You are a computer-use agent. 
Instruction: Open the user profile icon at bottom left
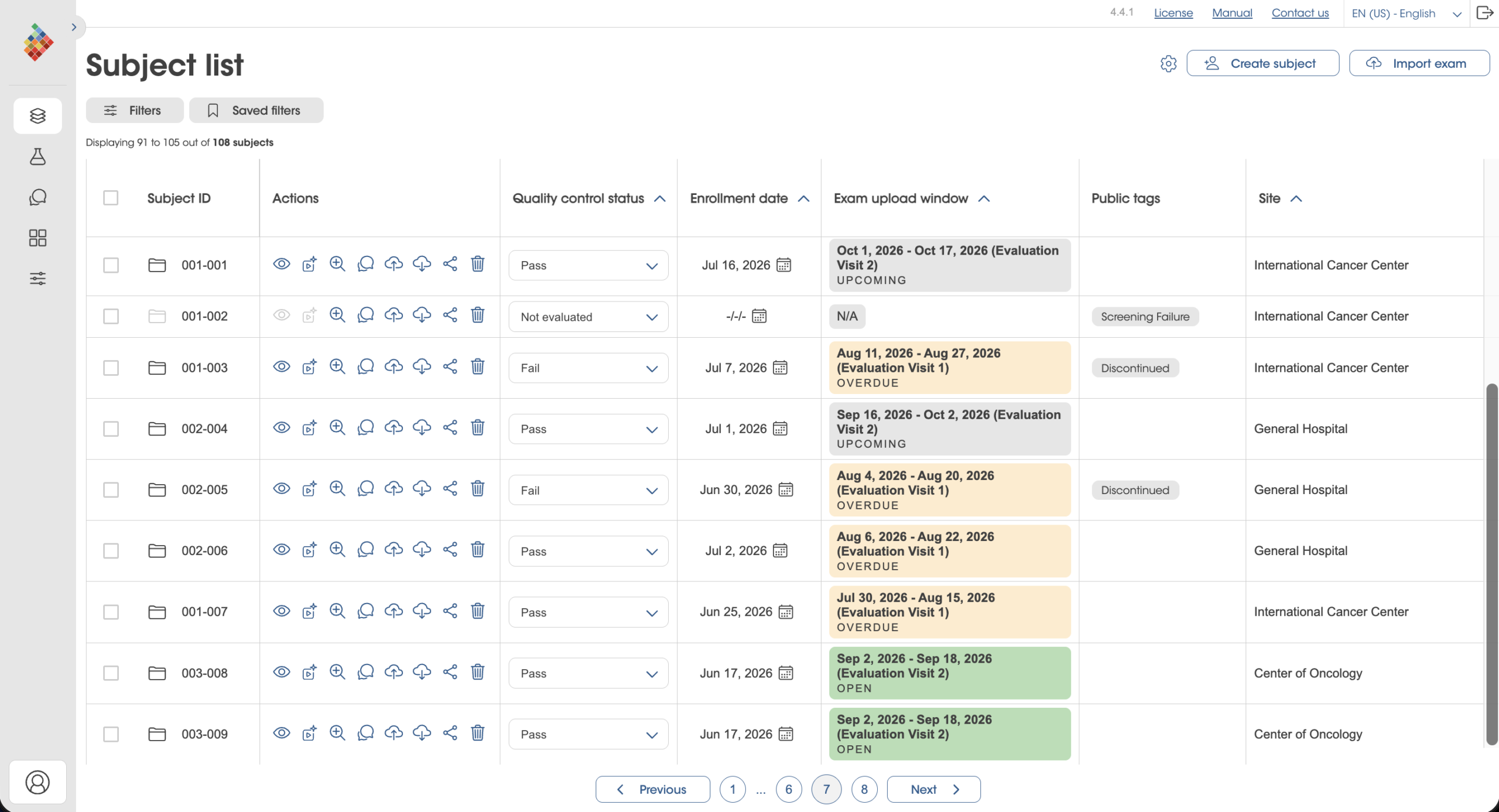(x=37, y=782)
